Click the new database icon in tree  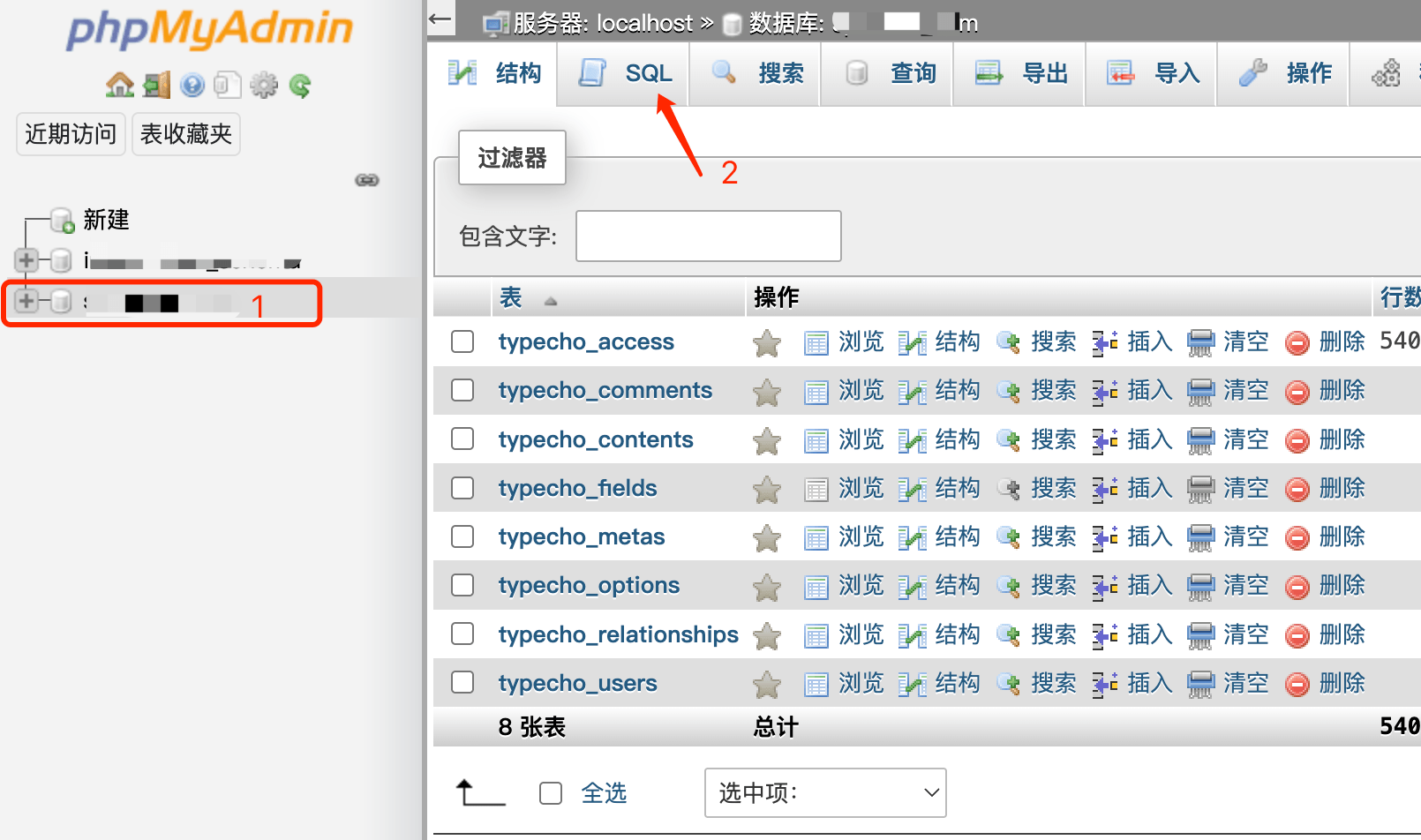[x=62, y=220]
